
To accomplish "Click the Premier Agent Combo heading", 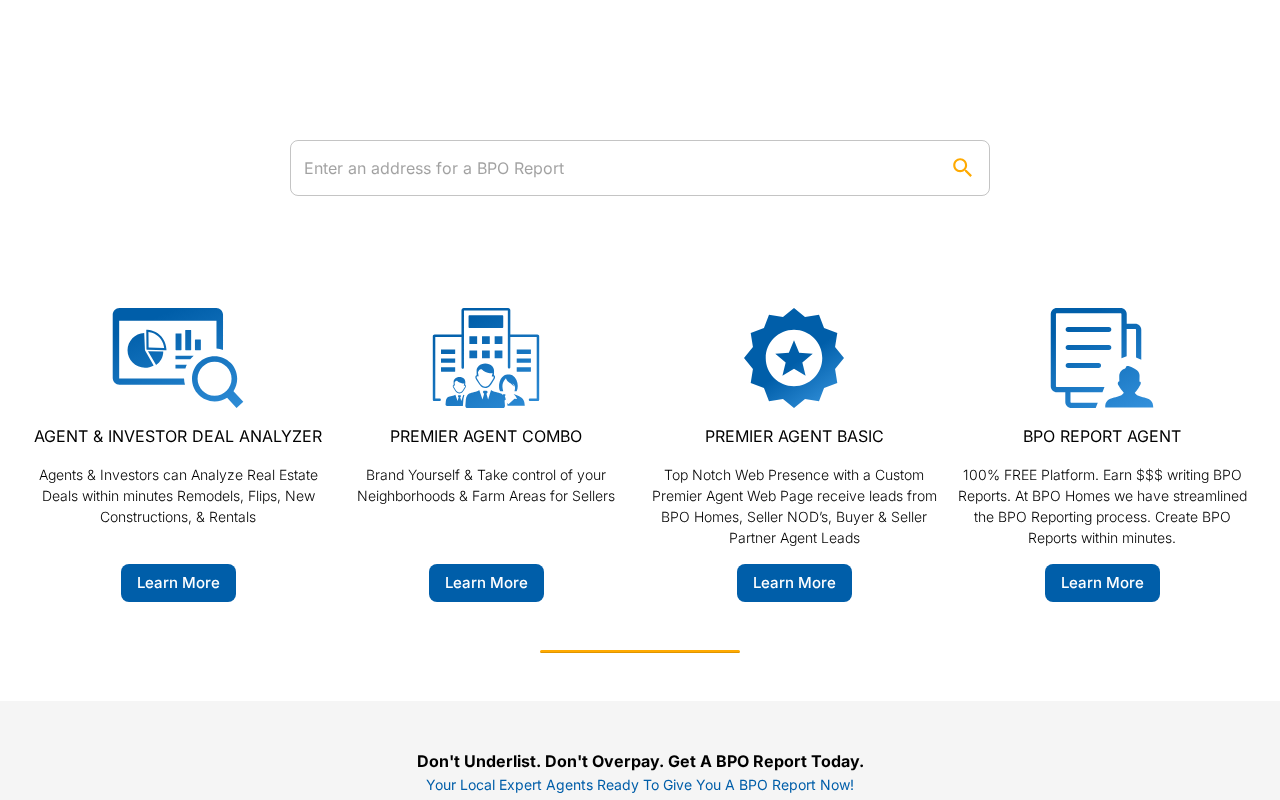I will (x=486, y=436).
